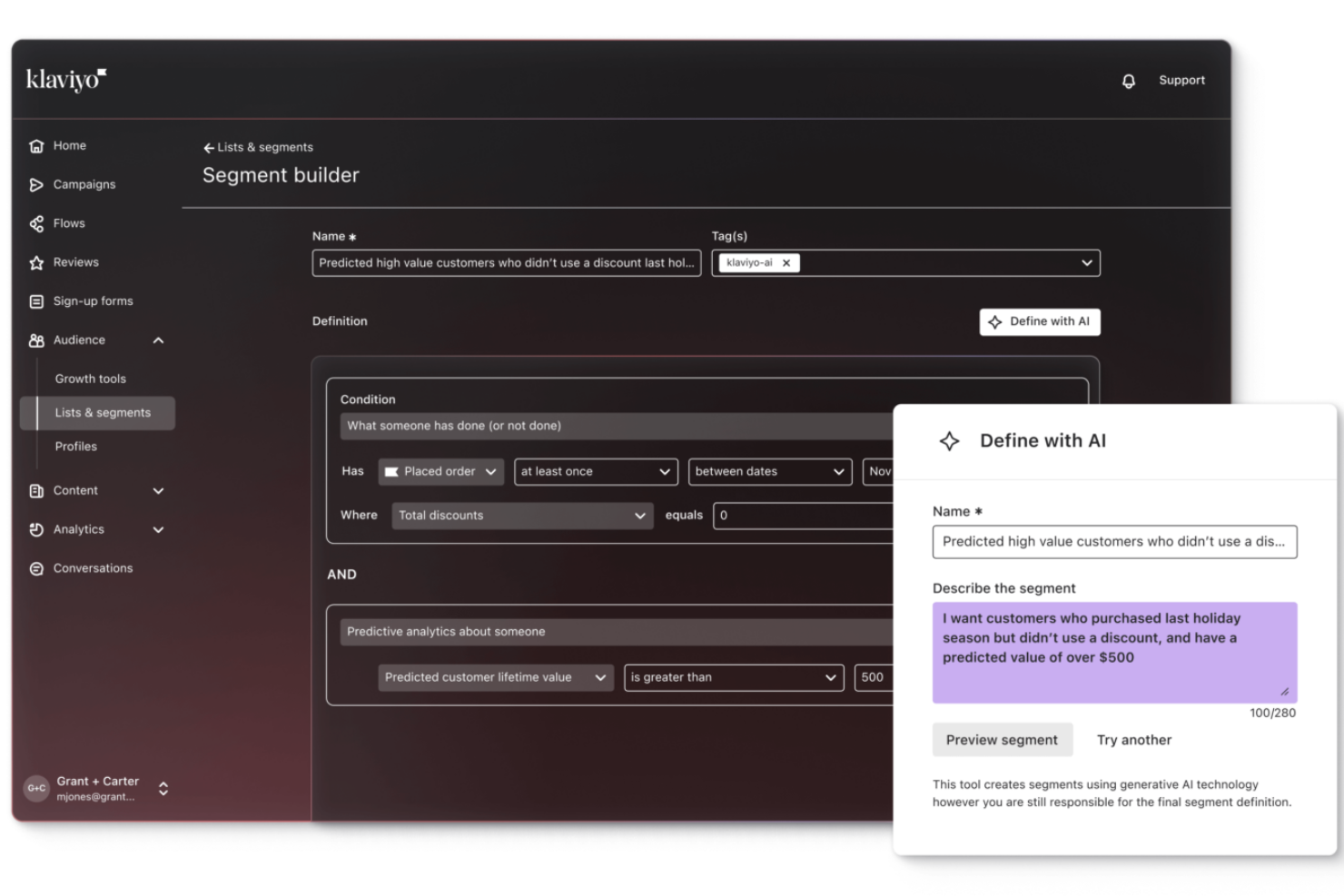Open the Home page from the sidebar
The width and height of the screenshot is (1344, 896).
tap(69, 145)
